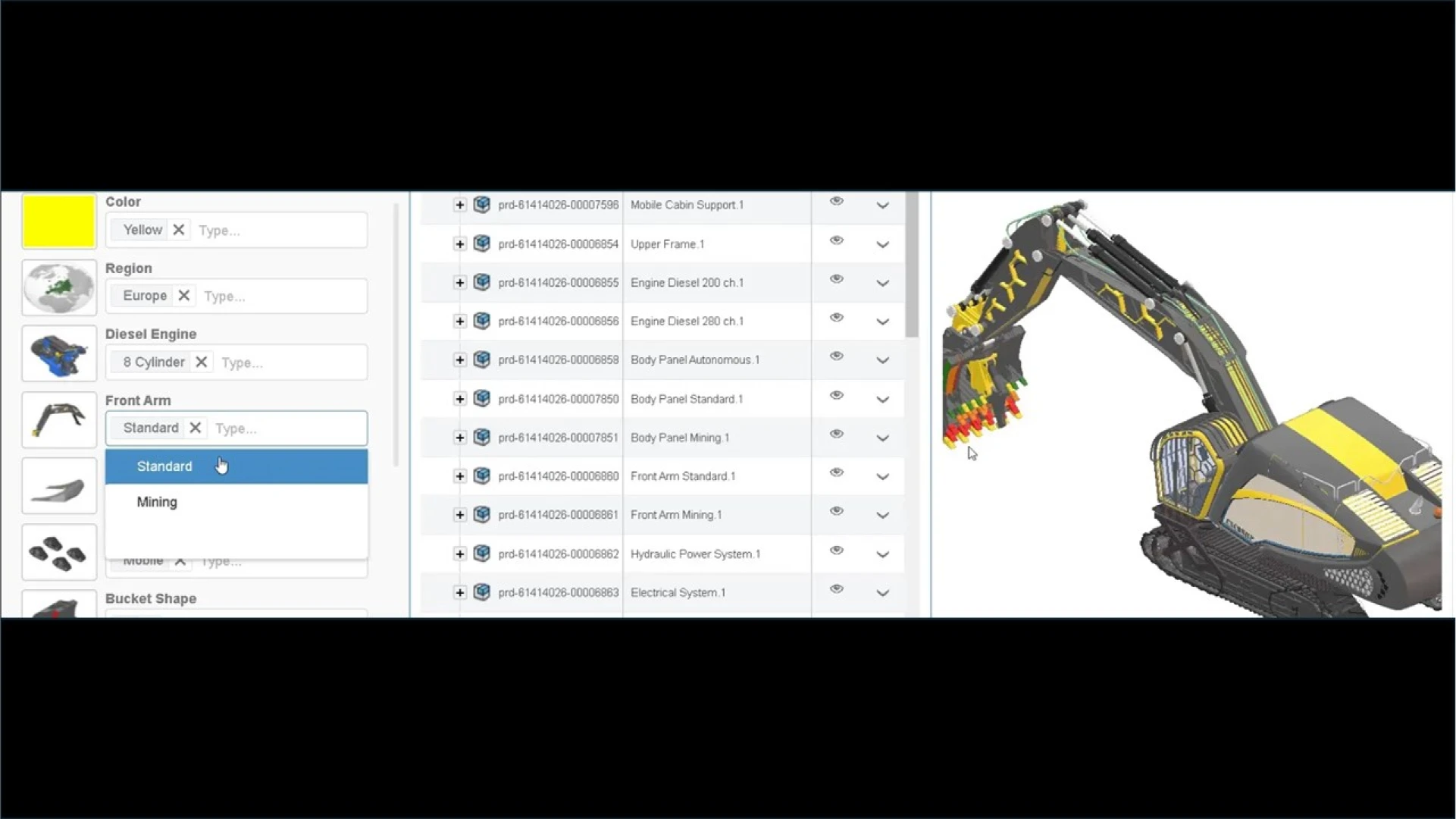Toggle visibility eye for Mobile Cabin Support.1
This screenshot has height=819, width=1456.
[837, 201]
